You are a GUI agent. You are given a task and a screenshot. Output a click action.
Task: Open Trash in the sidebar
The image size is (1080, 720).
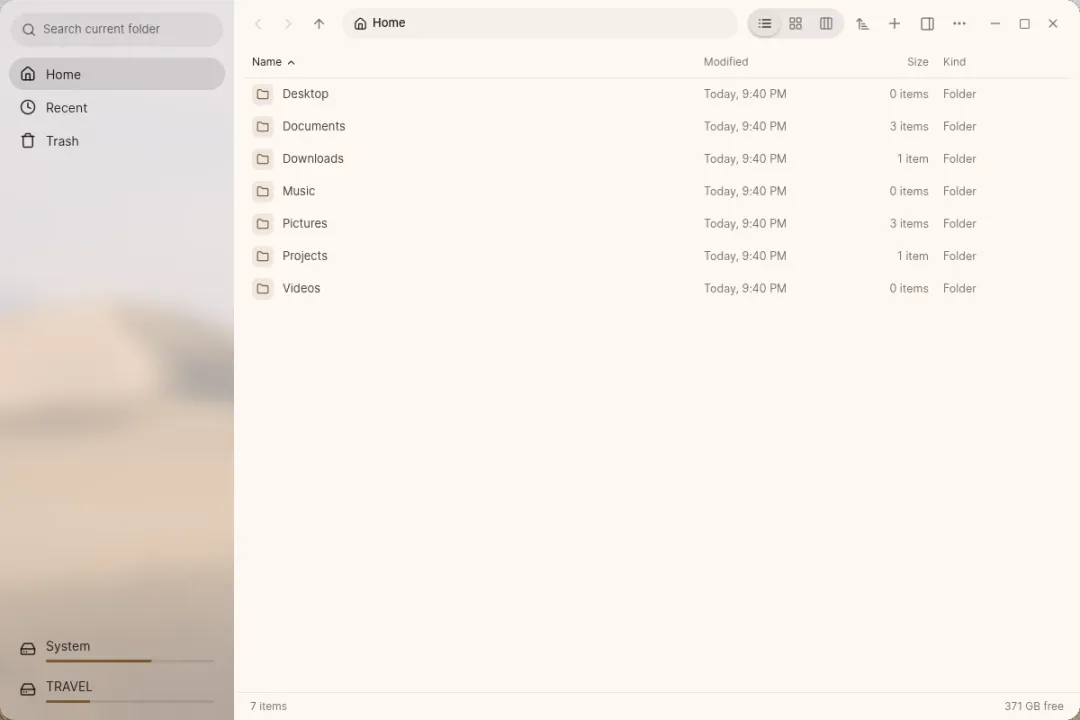117,141
